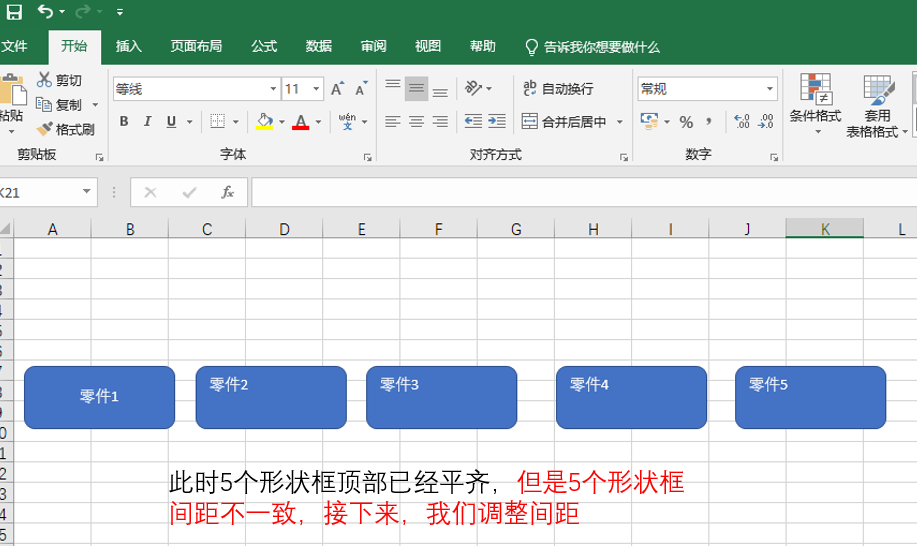Click the increase decimal icon
Image resolution: width=917 pixels, height=549 pixels.
[x=742, y=122]
